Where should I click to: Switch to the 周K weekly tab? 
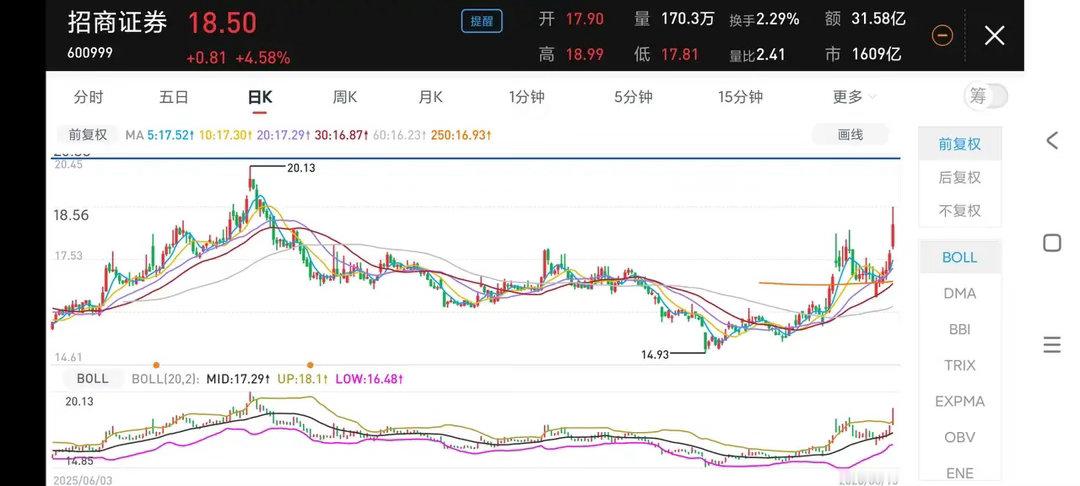pyautogui.click(x=344, y=97)
